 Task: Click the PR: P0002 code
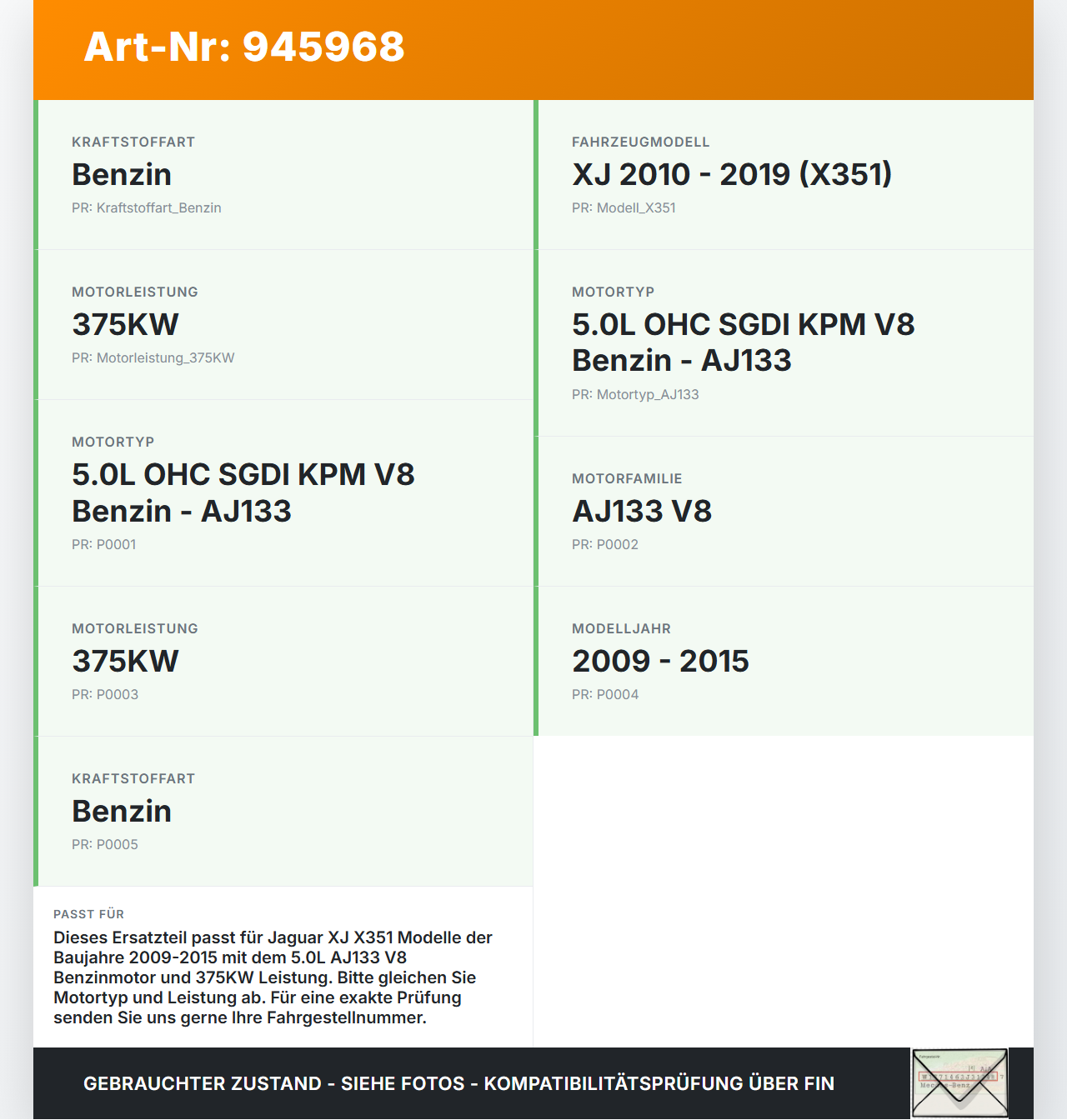[605, 544]
